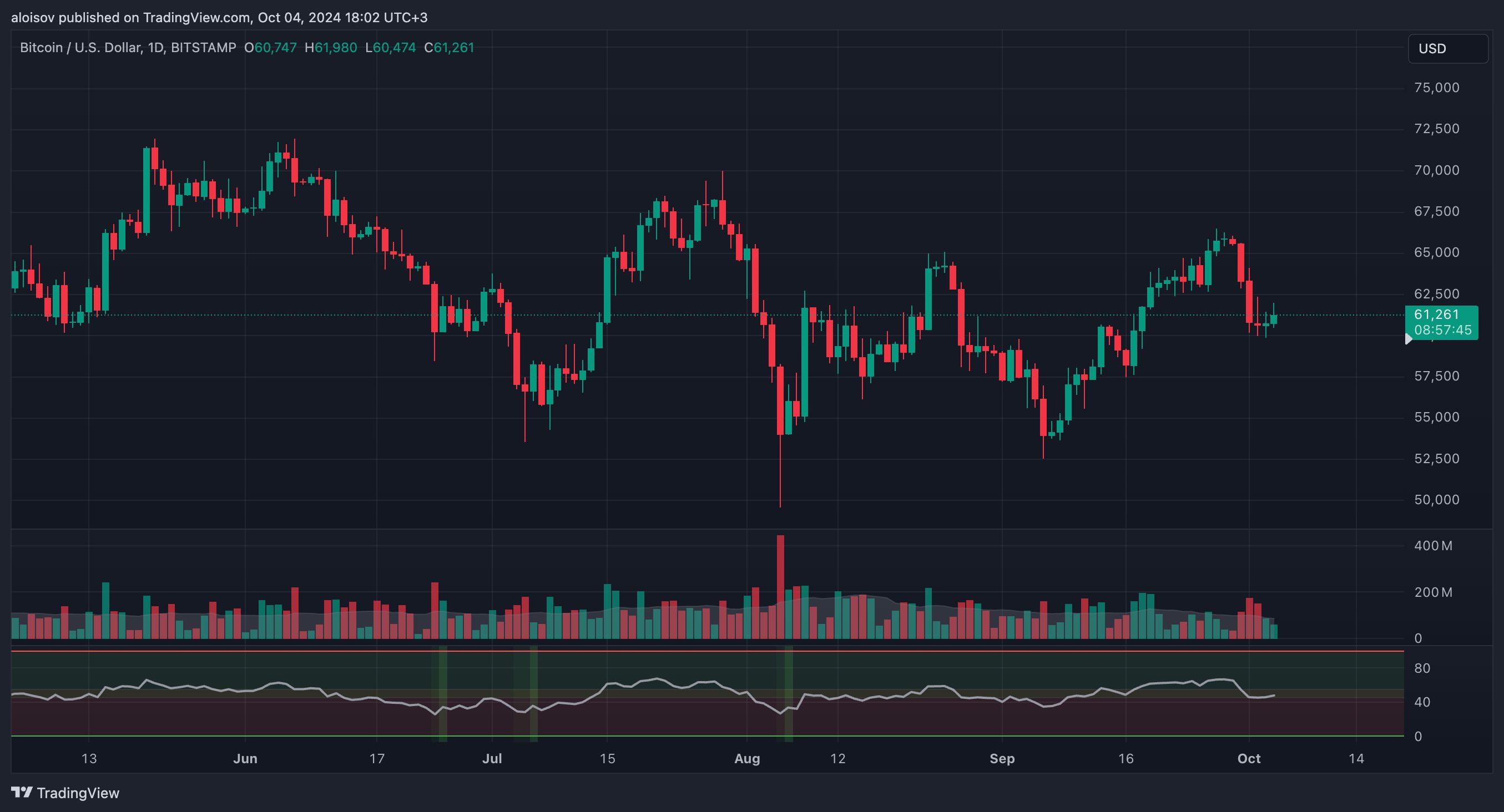
Task: Click the 70,000 price axis label
Action: (x=1436, y=170)
